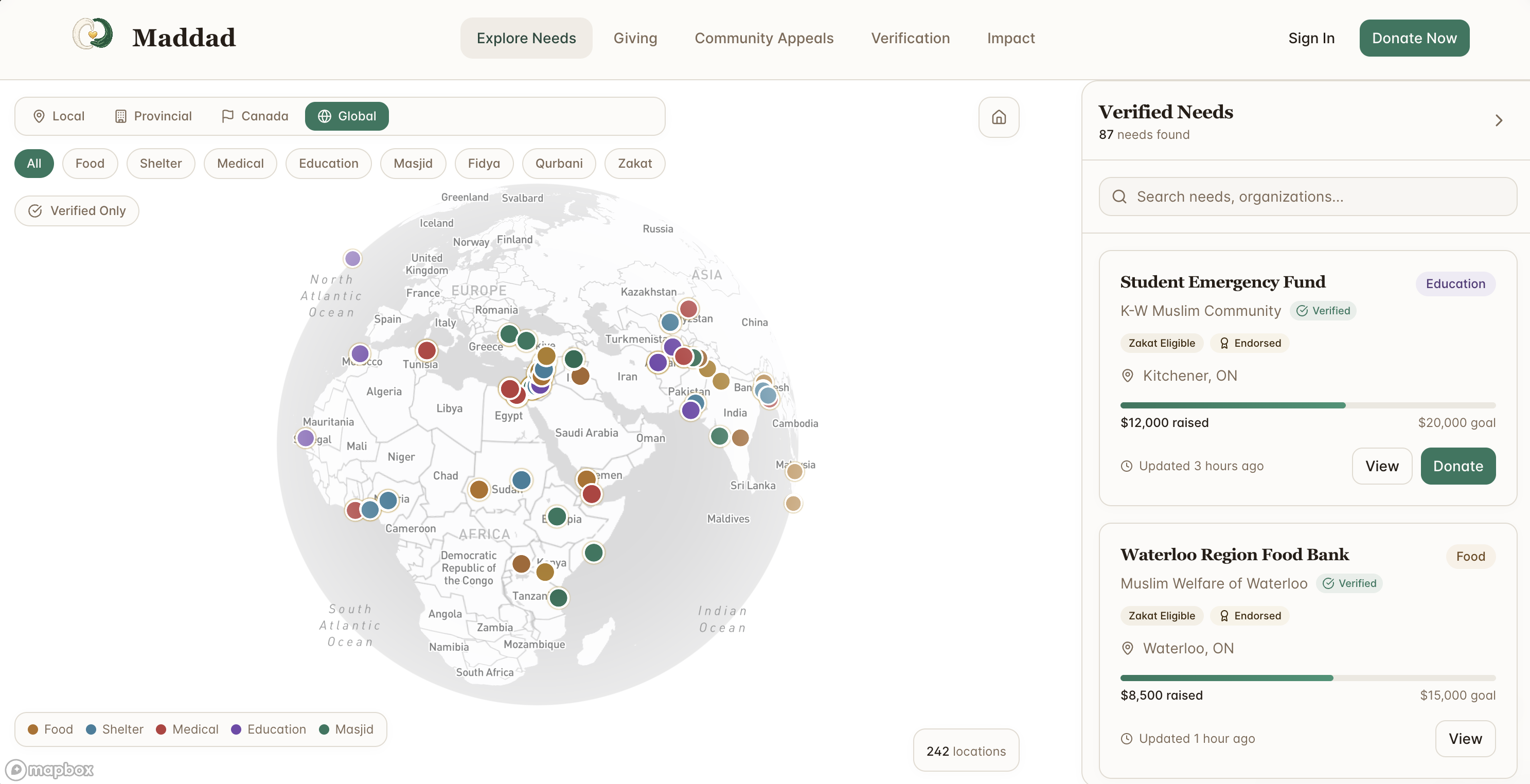Click the home reset map icon

999,117
